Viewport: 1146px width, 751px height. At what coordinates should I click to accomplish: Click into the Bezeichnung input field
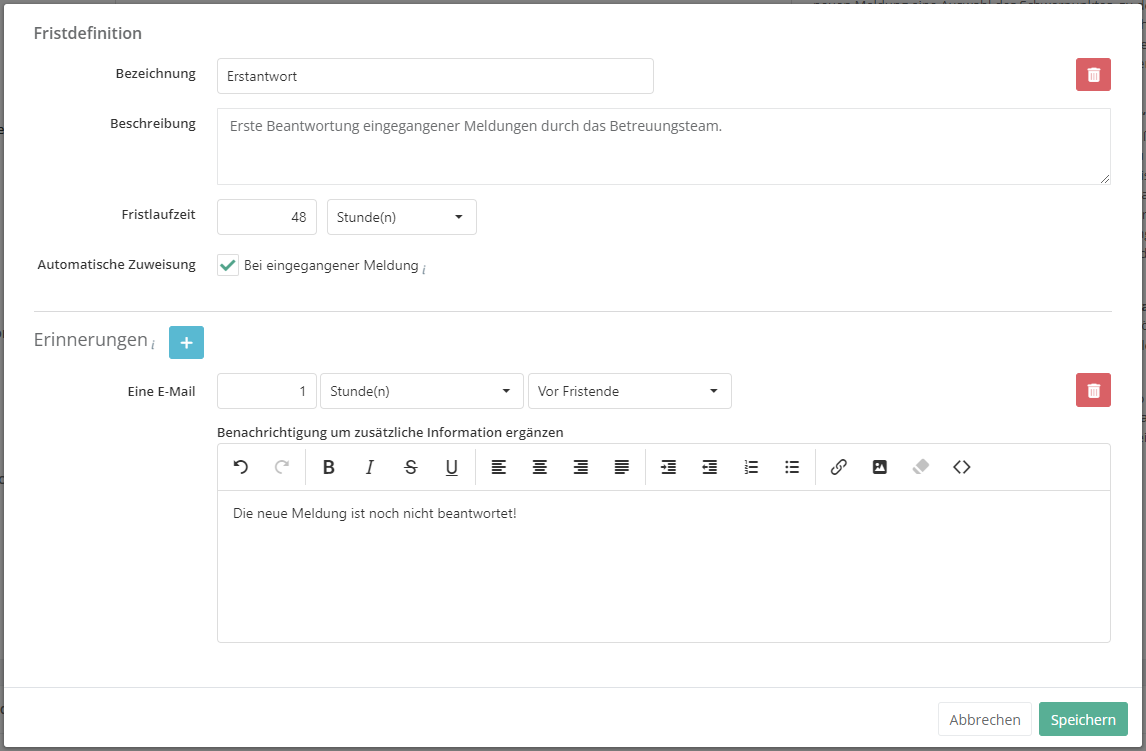click(435, 76)
